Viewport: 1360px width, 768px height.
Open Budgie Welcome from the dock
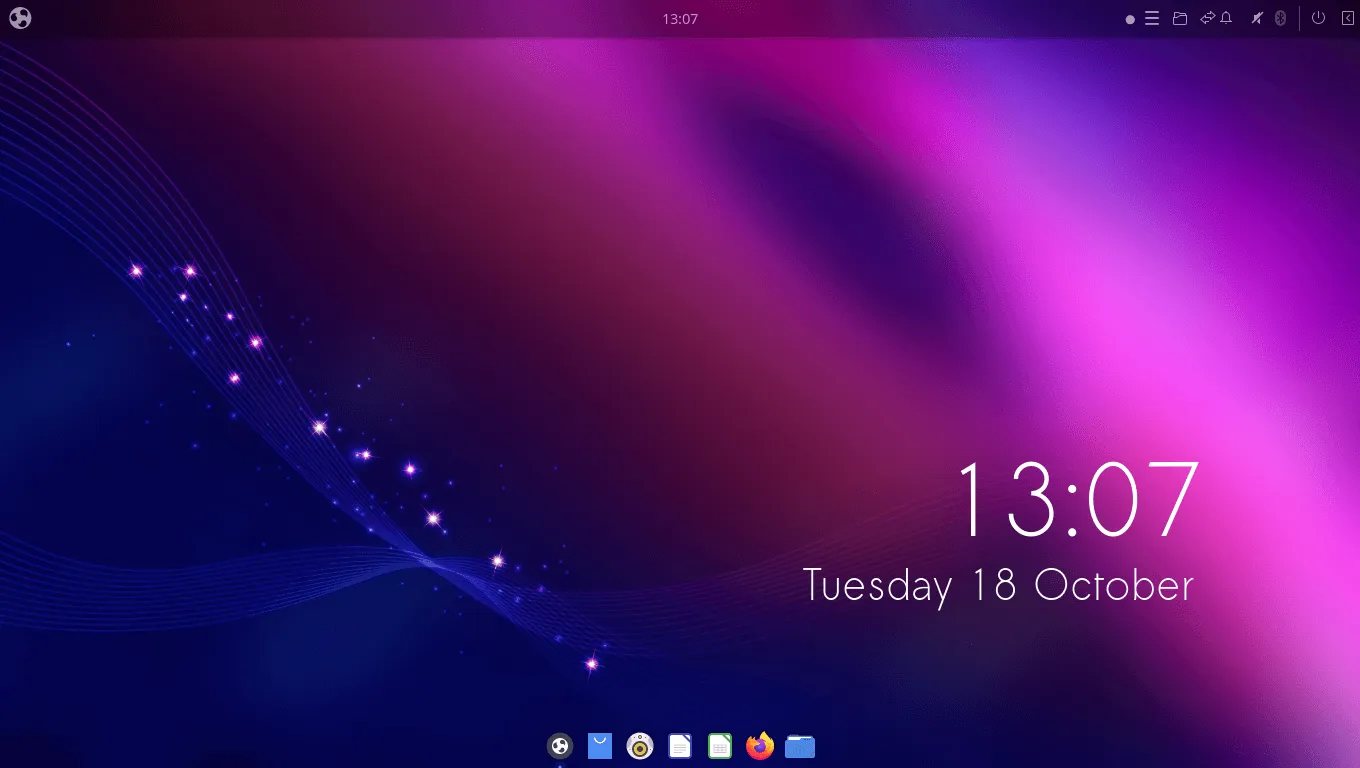pos(559,746)
